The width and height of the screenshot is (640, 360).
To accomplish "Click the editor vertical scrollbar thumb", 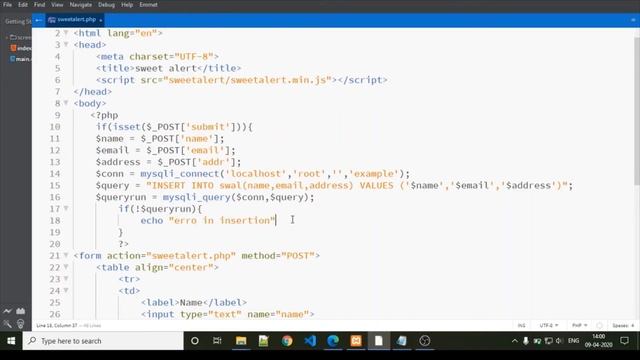I will pos(637,110).
